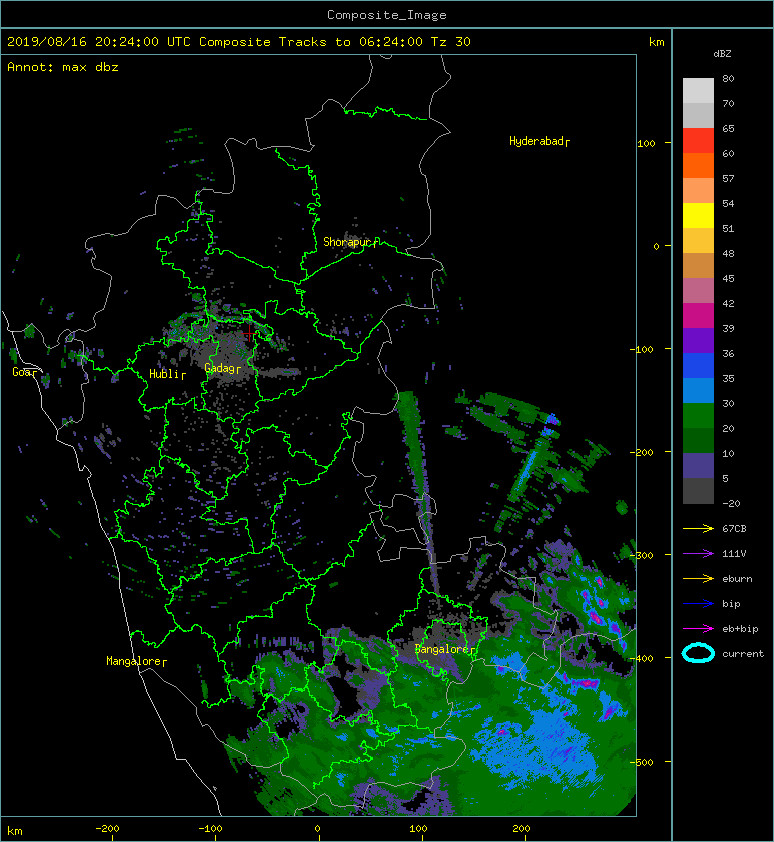Click the dBZ heading above the color scale

[722, 54]
